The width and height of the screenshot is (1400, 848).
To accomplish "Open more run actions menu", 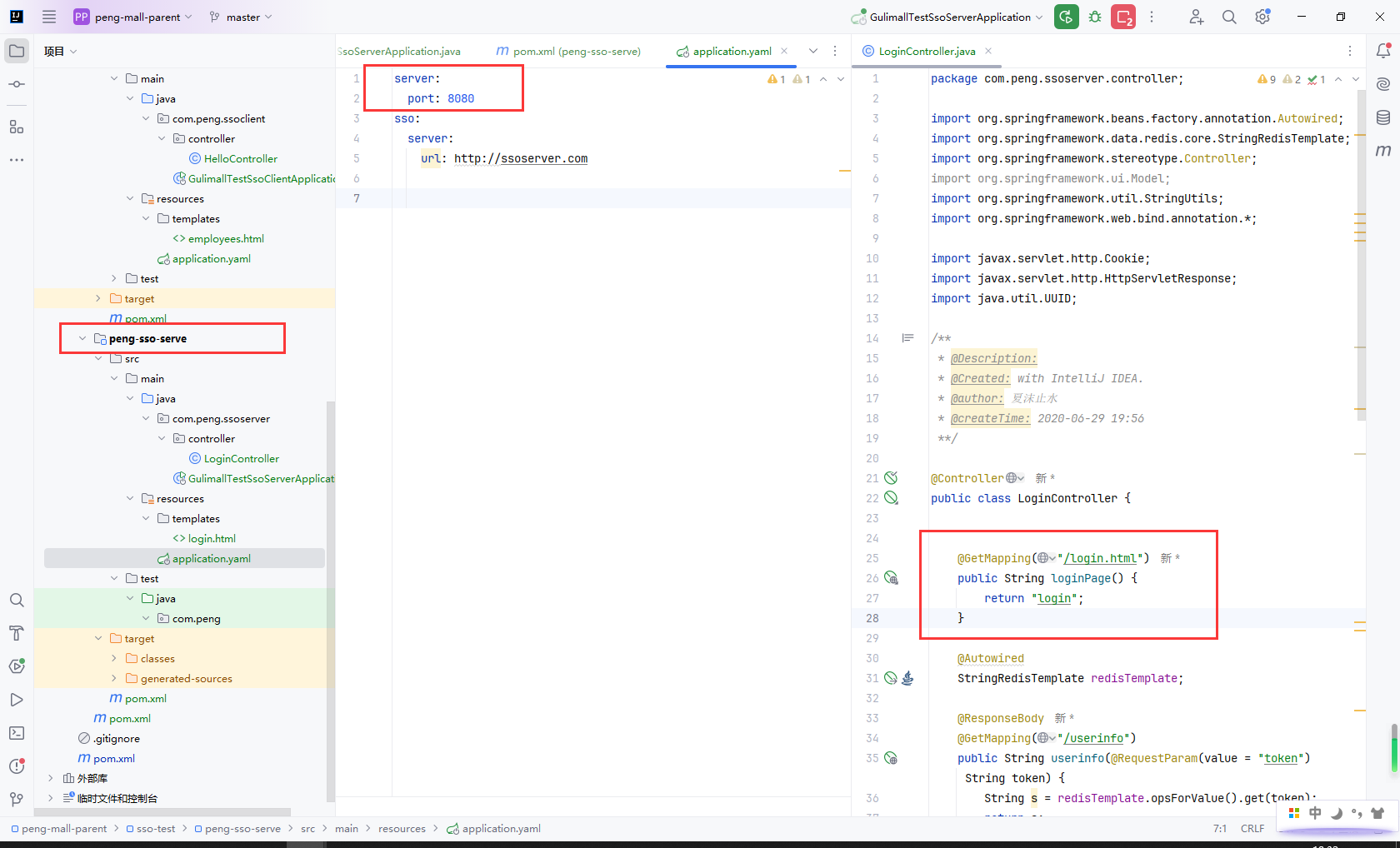I will tap(1152, 17).
